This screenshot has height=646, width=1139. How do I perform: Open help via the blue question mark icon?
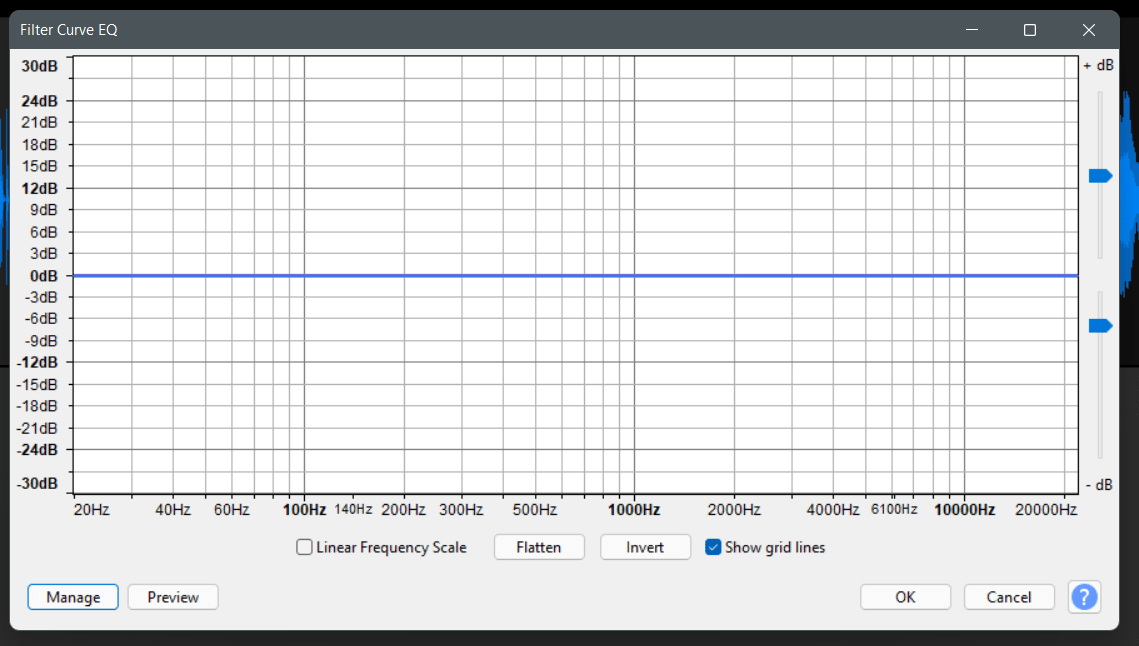click(1084, 597)
